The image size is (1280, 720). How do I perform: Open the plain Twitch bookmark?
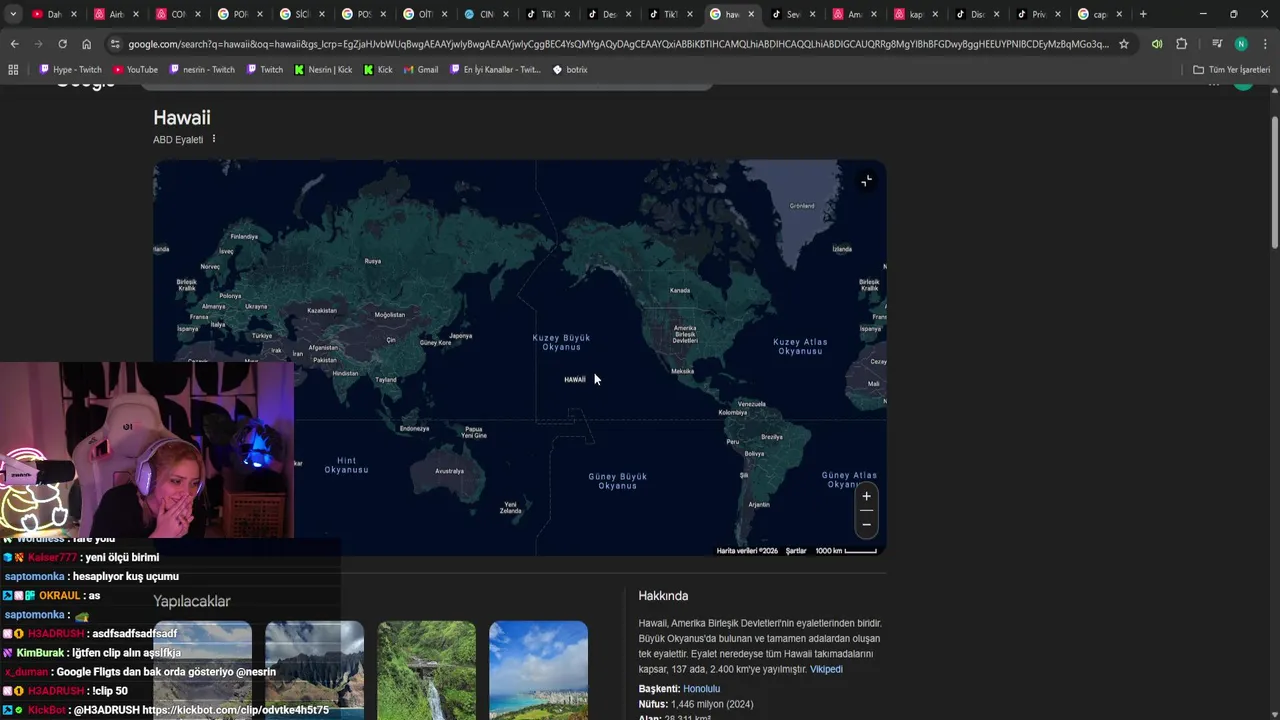[264, 70]
